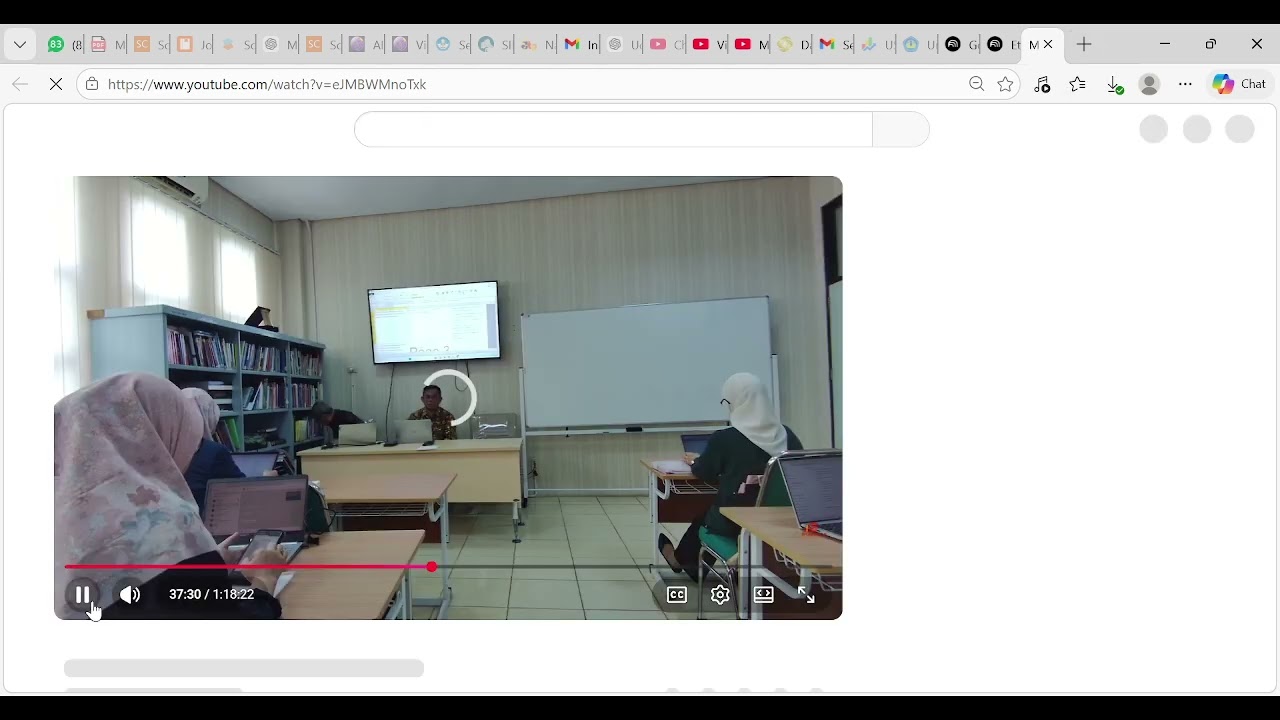Switch to the WhatsApp tab with badge 83
Viewport: 1280px width, 720px height.
[x=62, y=44]
